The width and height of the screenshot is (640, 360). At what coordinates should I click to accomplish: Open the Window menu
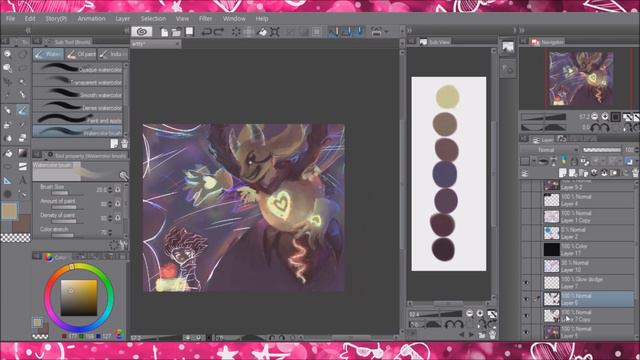234,19
